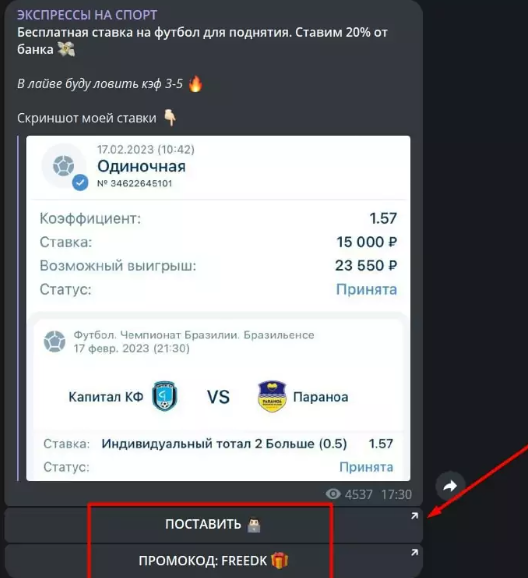Click the fire emoji after кэф 3-5
Viewport: 528px width, 578px height.
pyautogui.click(x=195, y=84)
